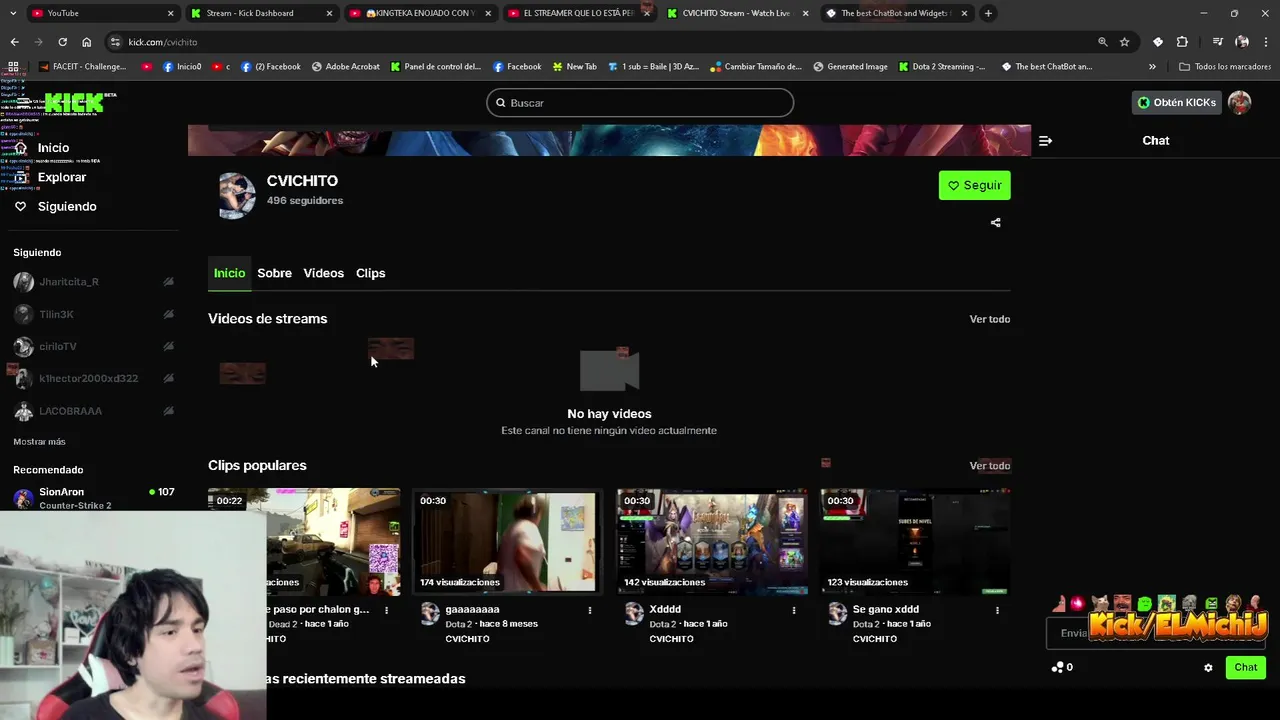Open Siguiendo in the sidebar
This screenshot has width=1280, height=720.
click(x=55, y=206)
